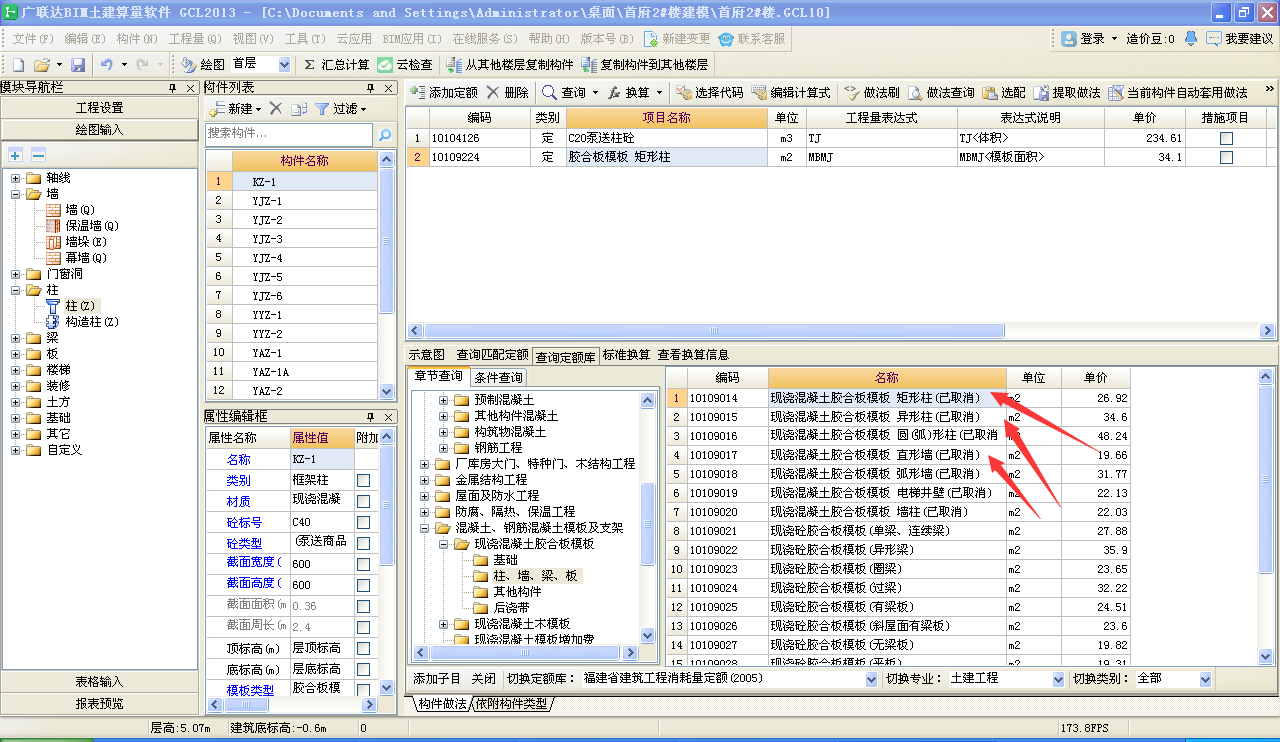Open the 换算 conversion dropdown

[x=659, y=92]
